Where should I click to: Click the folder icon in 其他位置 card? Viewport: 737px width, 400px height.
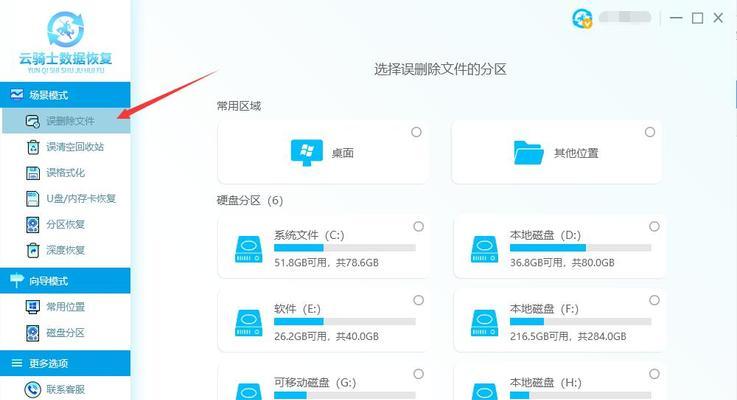(529, 153)
